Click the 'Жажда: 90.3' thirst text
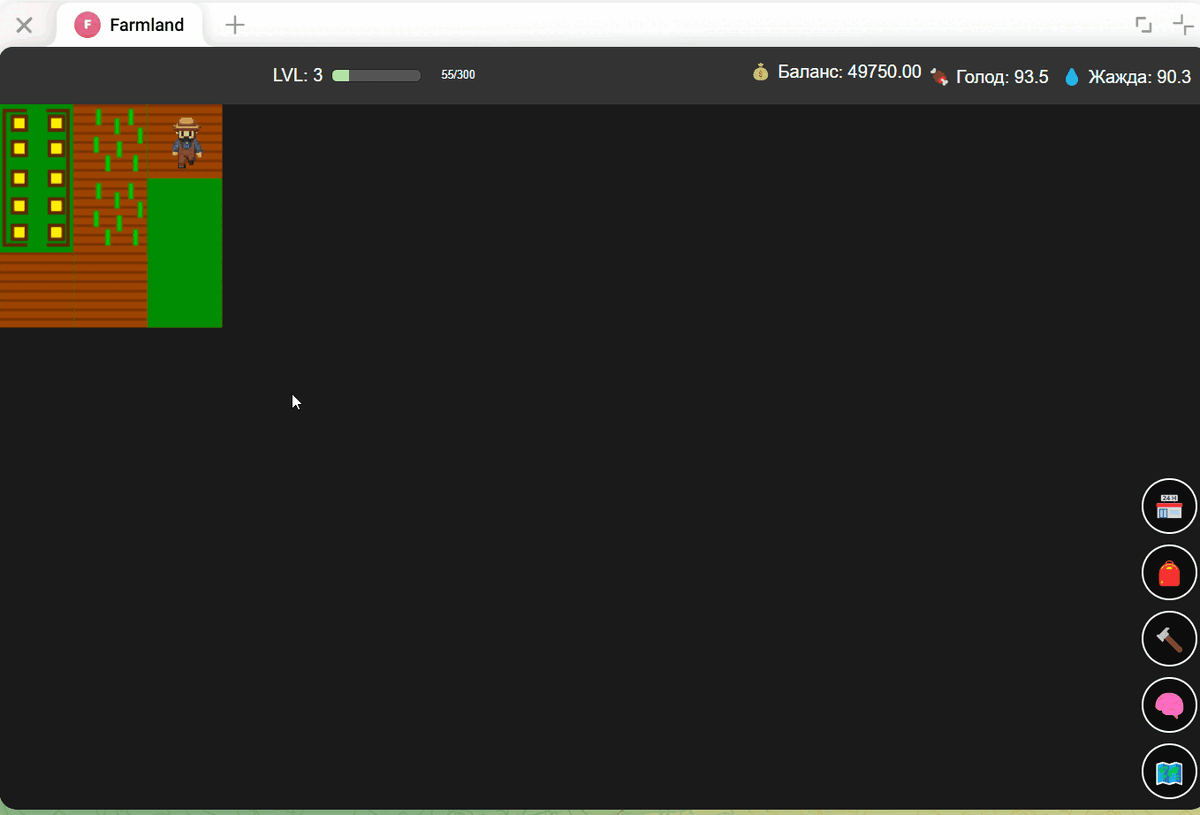 pyautogui.click(x=1140, y=77)
